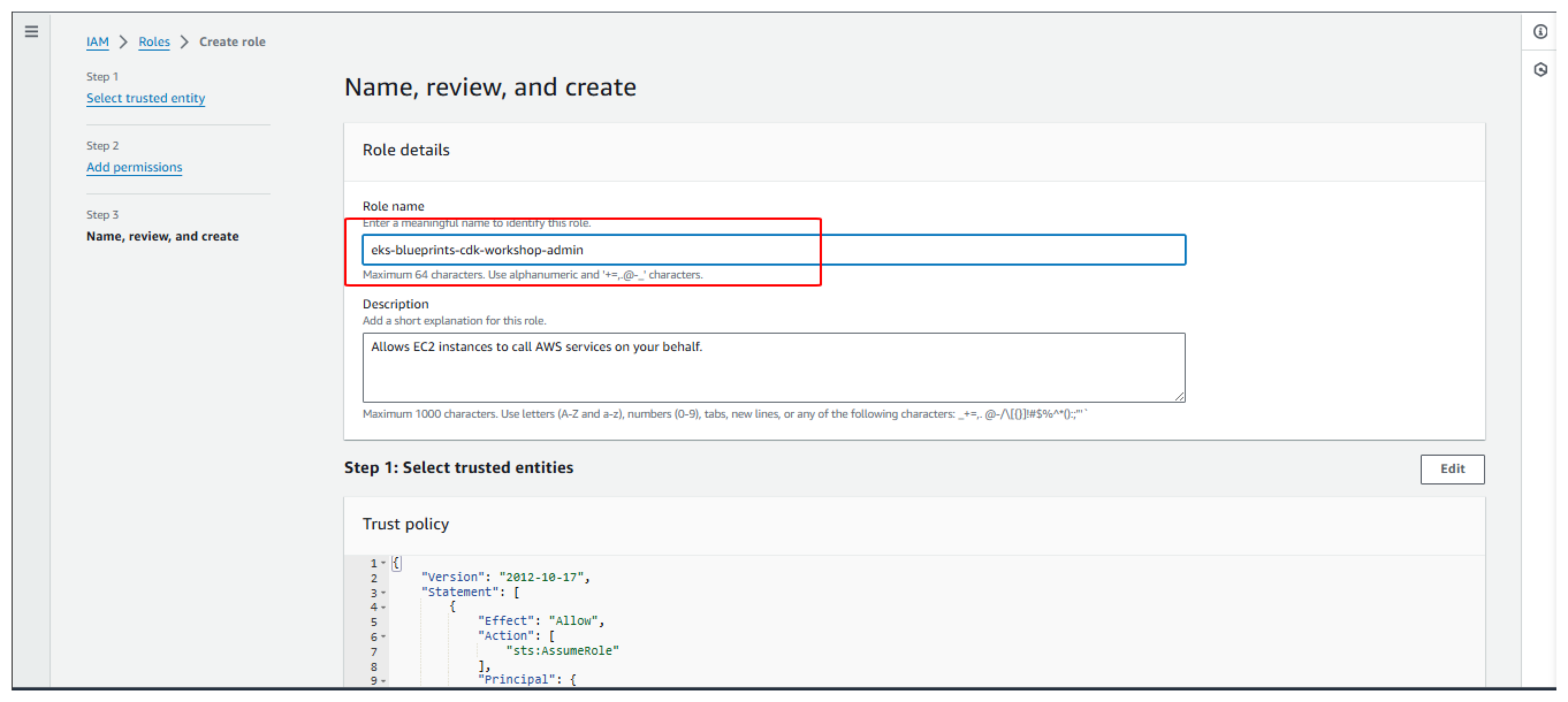Screen dimensions: 1568x702
Task: Click inside the Description text area
Action: [774, 367]
